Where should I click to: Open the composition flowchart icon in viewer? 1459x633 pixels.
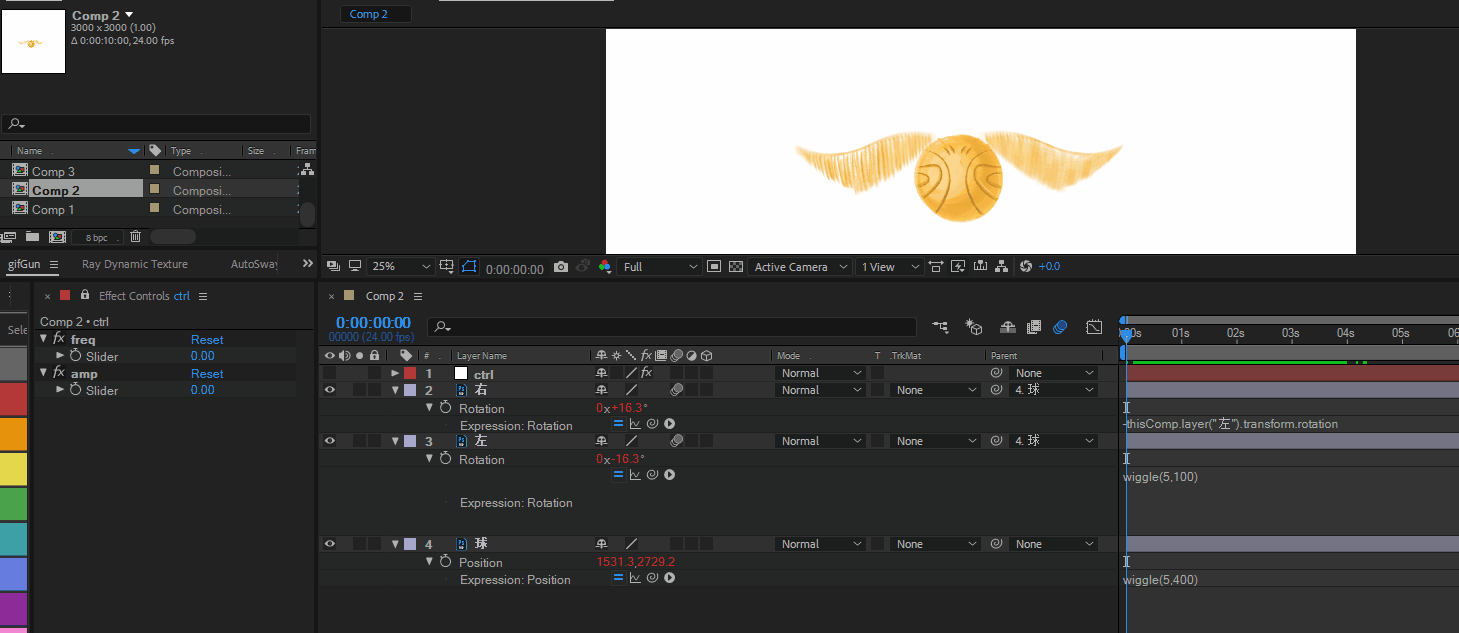(x=1001, y=267)
